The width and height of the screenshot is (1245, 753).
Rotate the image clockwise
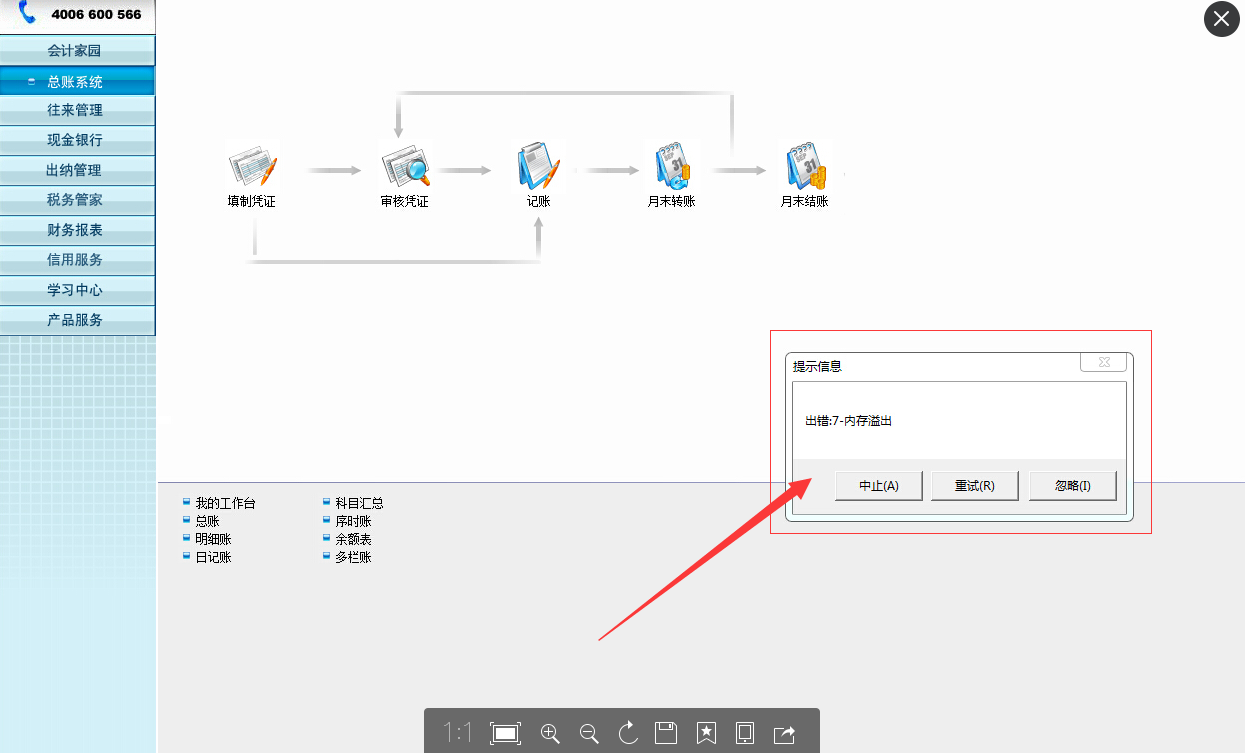click(x=628, y=733)
